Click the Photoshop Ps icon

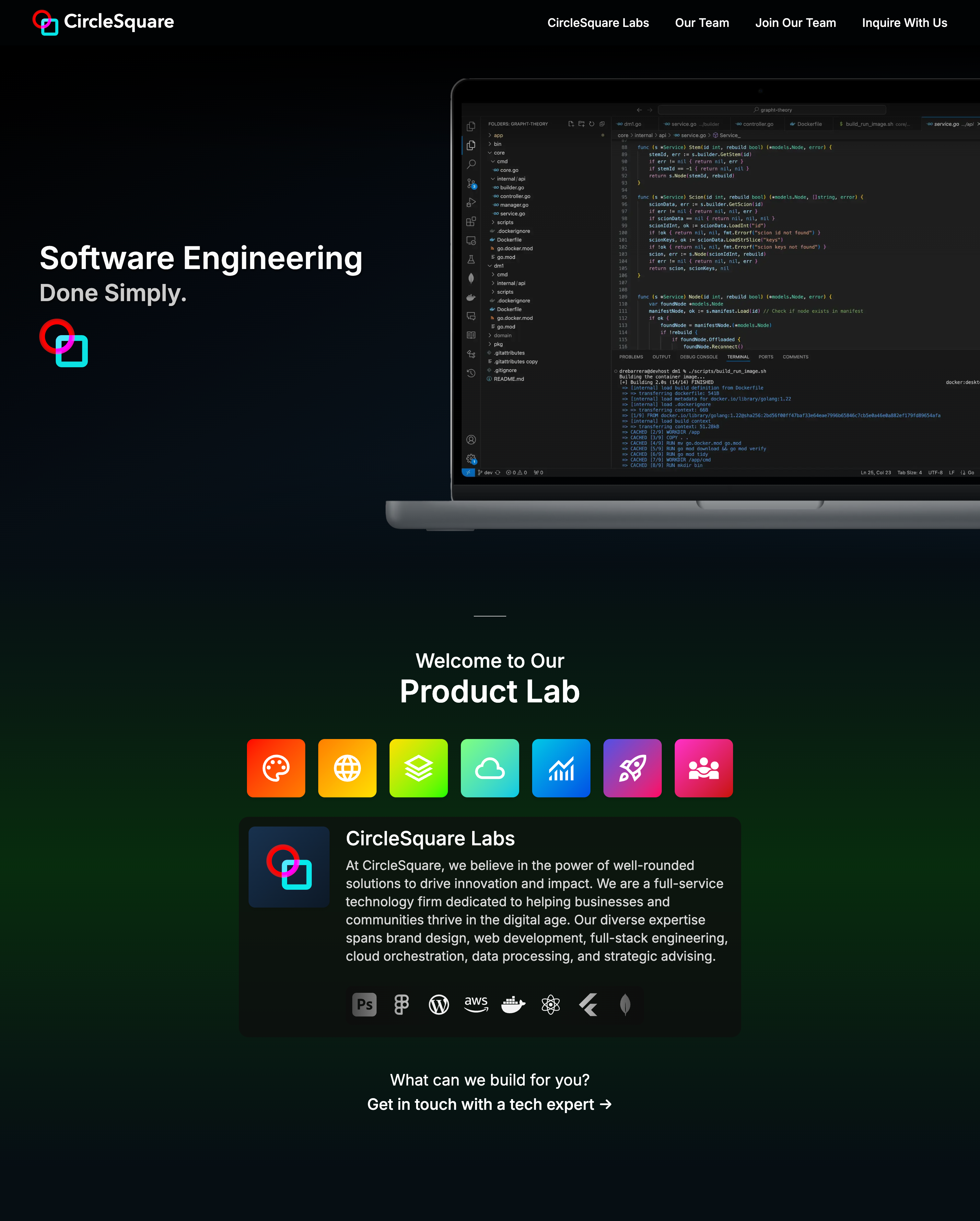point(364,1005)
